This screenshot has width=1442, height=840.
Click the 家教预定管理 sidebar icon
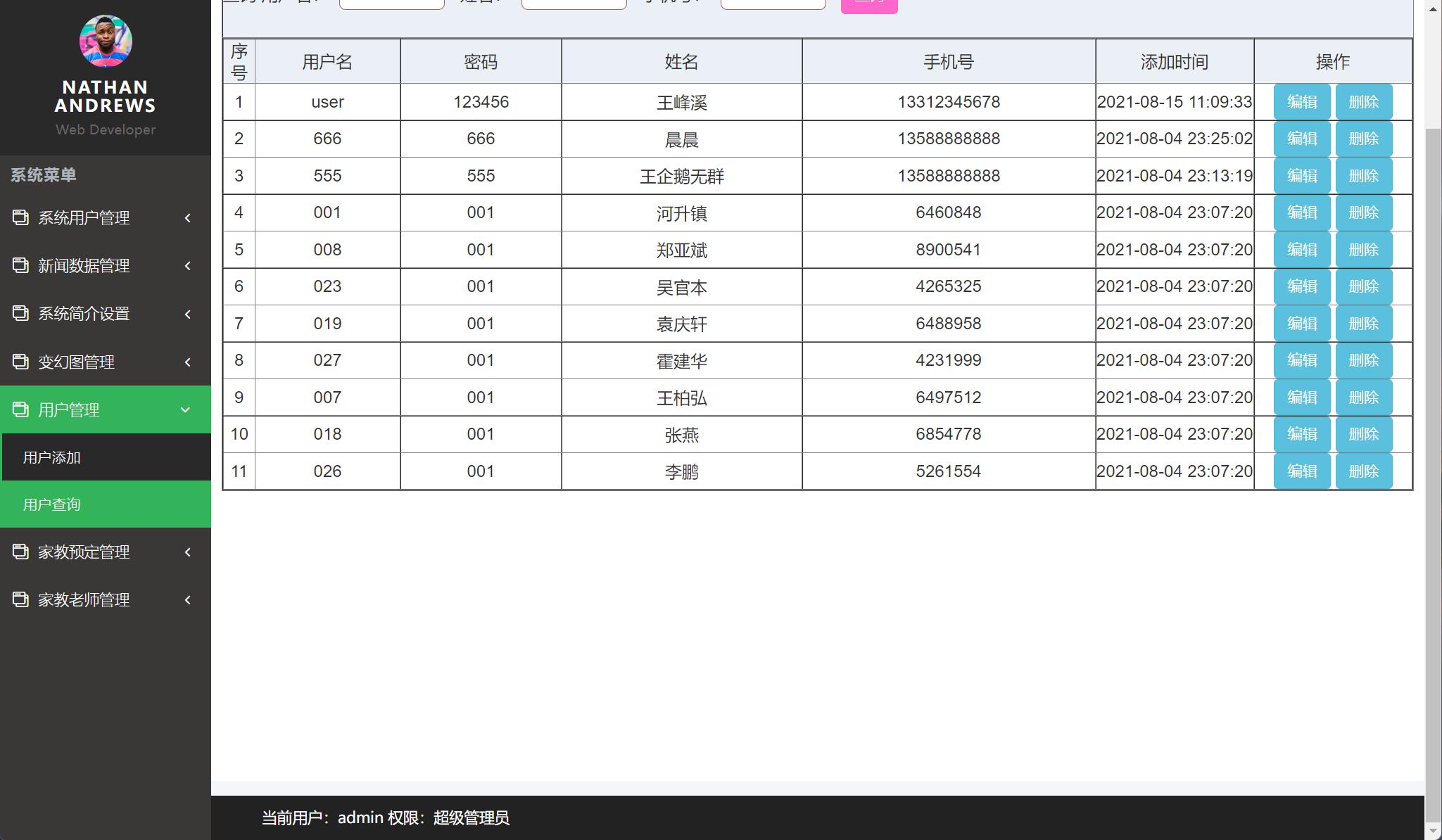pyautogui.click(x=20, y=552)
